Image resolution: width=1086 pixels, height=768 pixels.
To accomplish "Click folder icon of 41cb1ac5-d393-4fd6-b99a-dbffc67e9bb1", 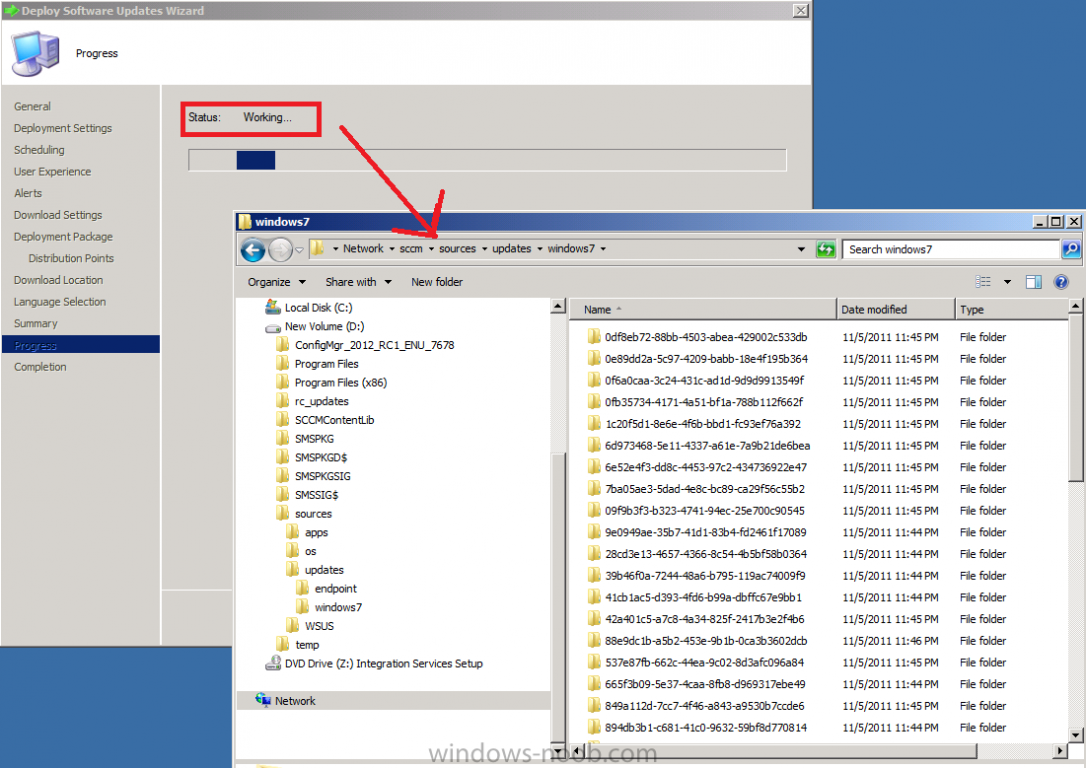I will point(594,597).
